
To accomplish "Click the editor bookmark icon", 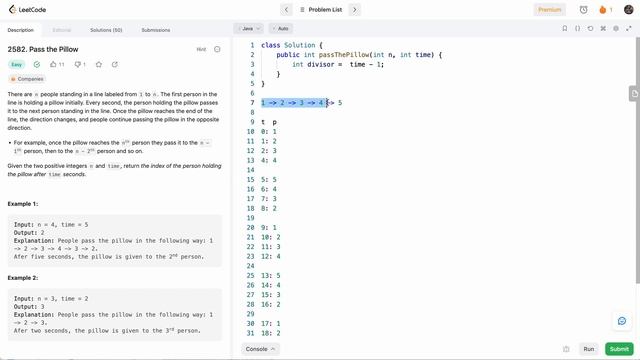I will (x=565, y=29).
